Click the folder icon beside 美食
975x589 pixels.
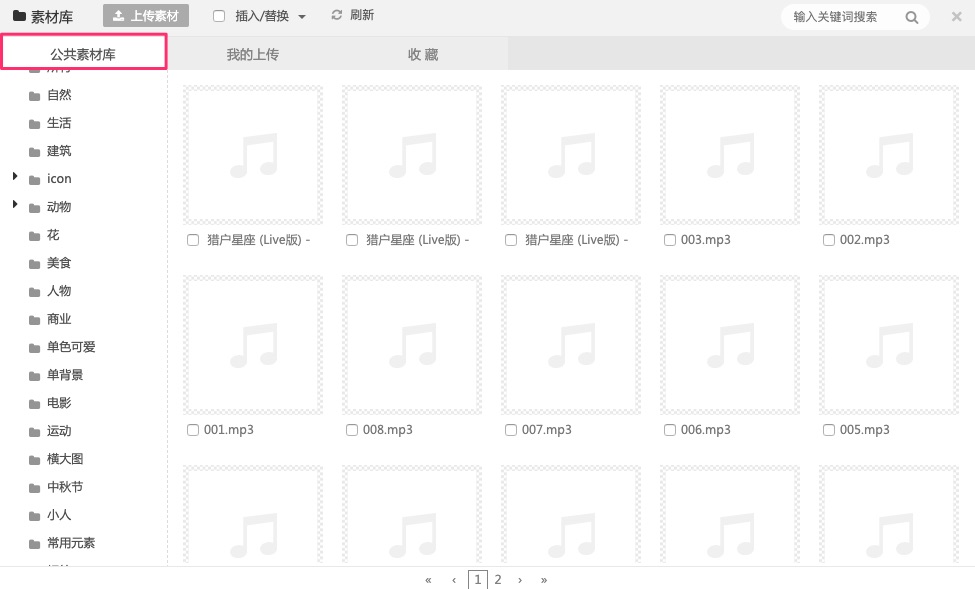(x=35, y=264)
